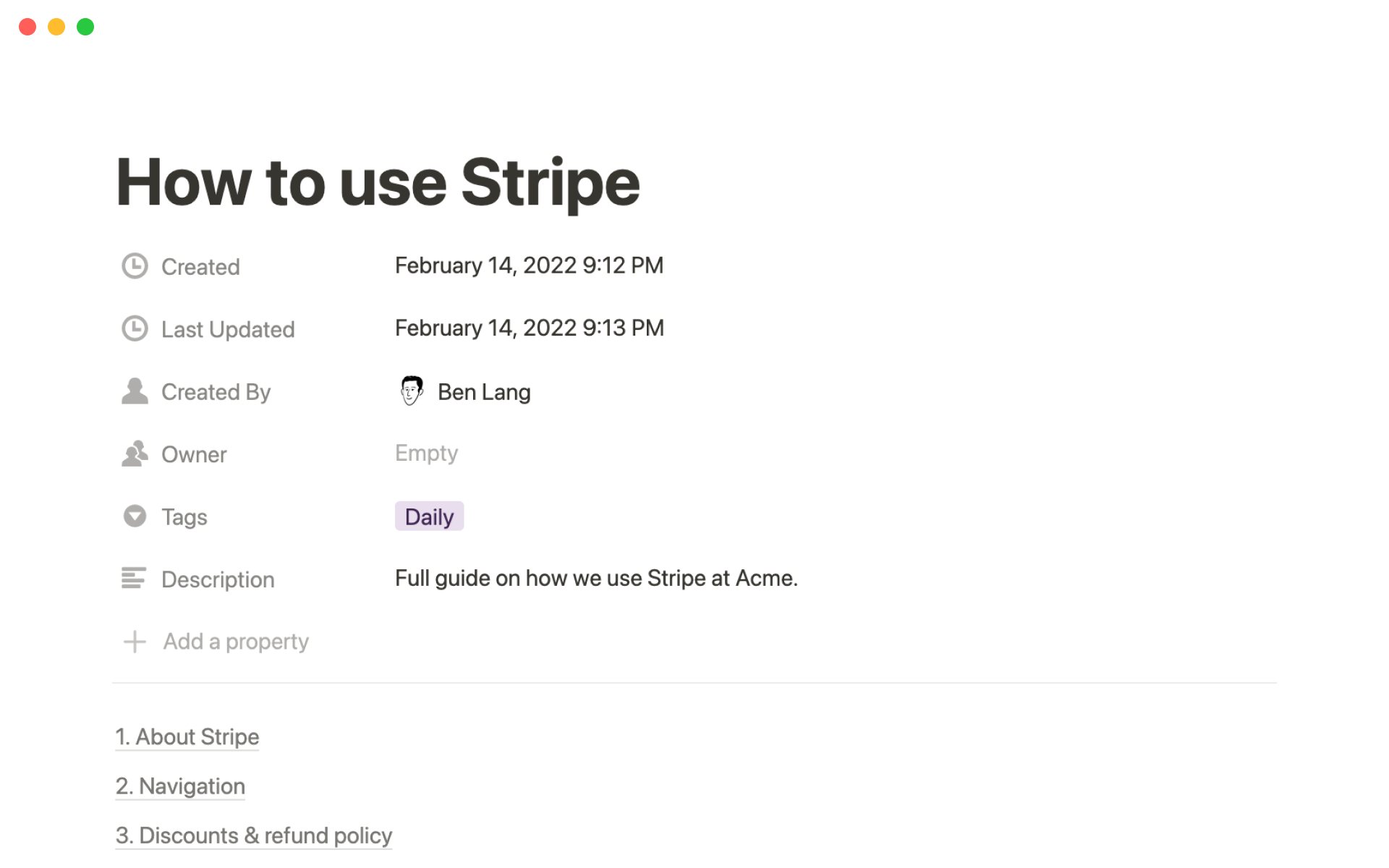Click 'Add a property' button
Viewport: 1389px width, 868px height.
click(236, 642)
